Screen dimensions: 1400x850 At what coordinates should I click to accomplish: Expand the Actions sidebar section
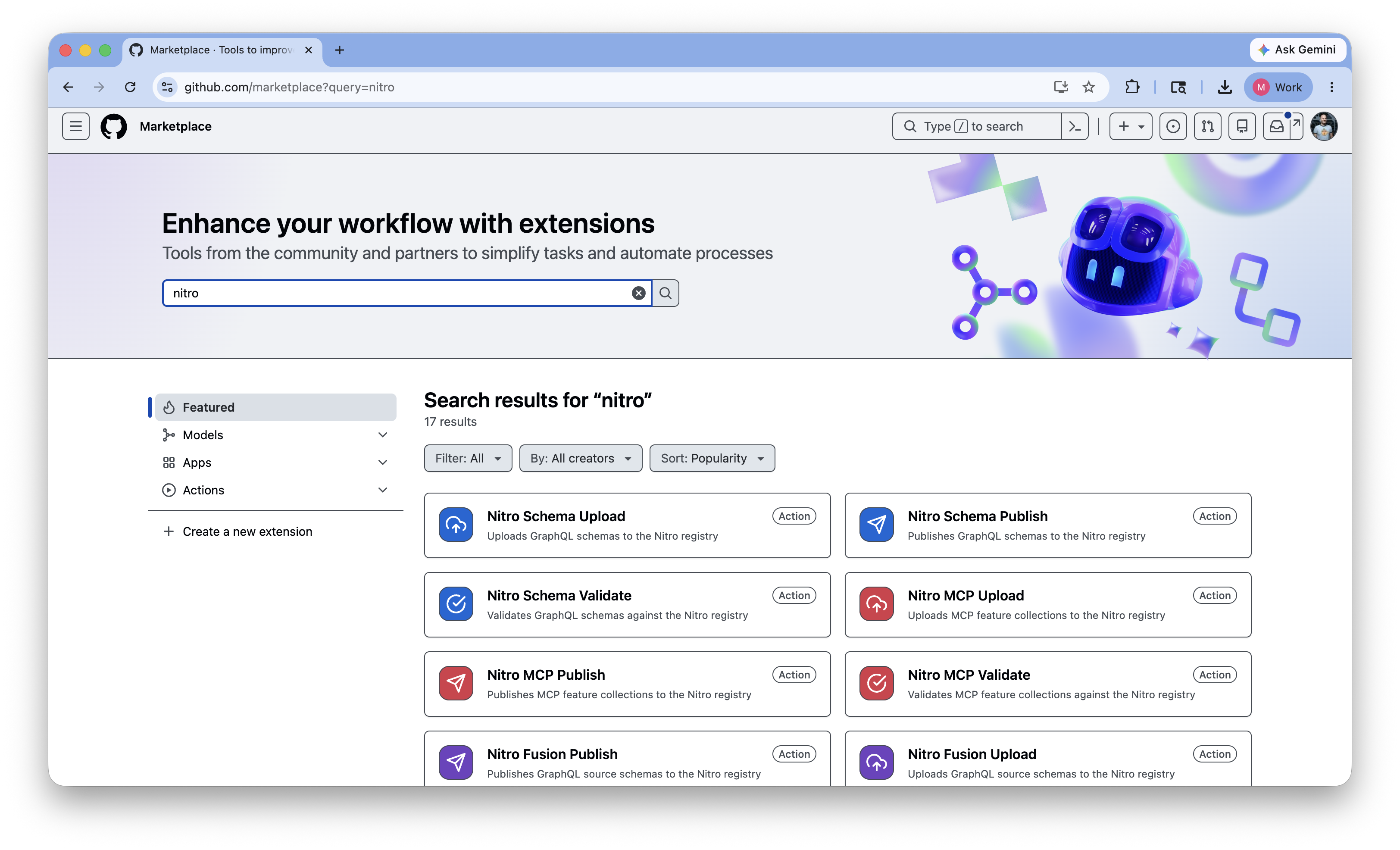[x=382, y=489]
